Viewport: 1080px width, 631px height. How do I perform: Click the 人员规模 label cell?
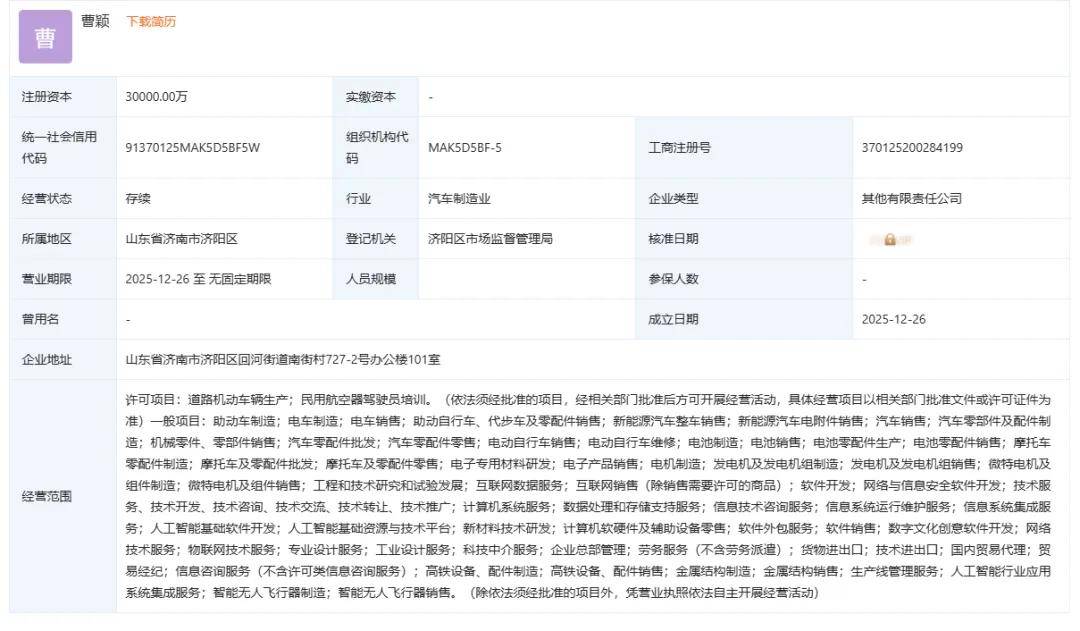371,279
